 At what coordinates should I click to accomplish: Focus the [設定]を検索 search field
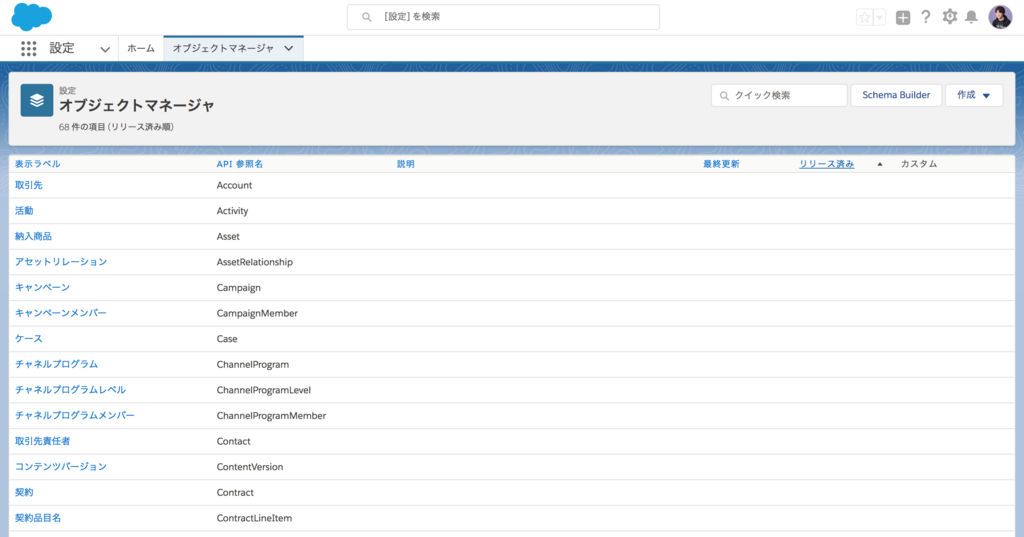[x=503, y=17]
